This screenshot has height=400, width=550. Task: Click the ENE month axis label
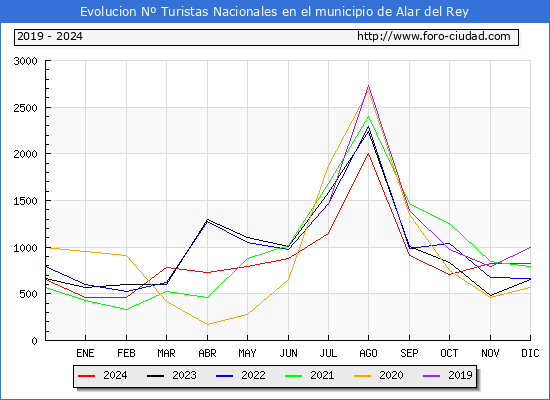tap(85, 353)
